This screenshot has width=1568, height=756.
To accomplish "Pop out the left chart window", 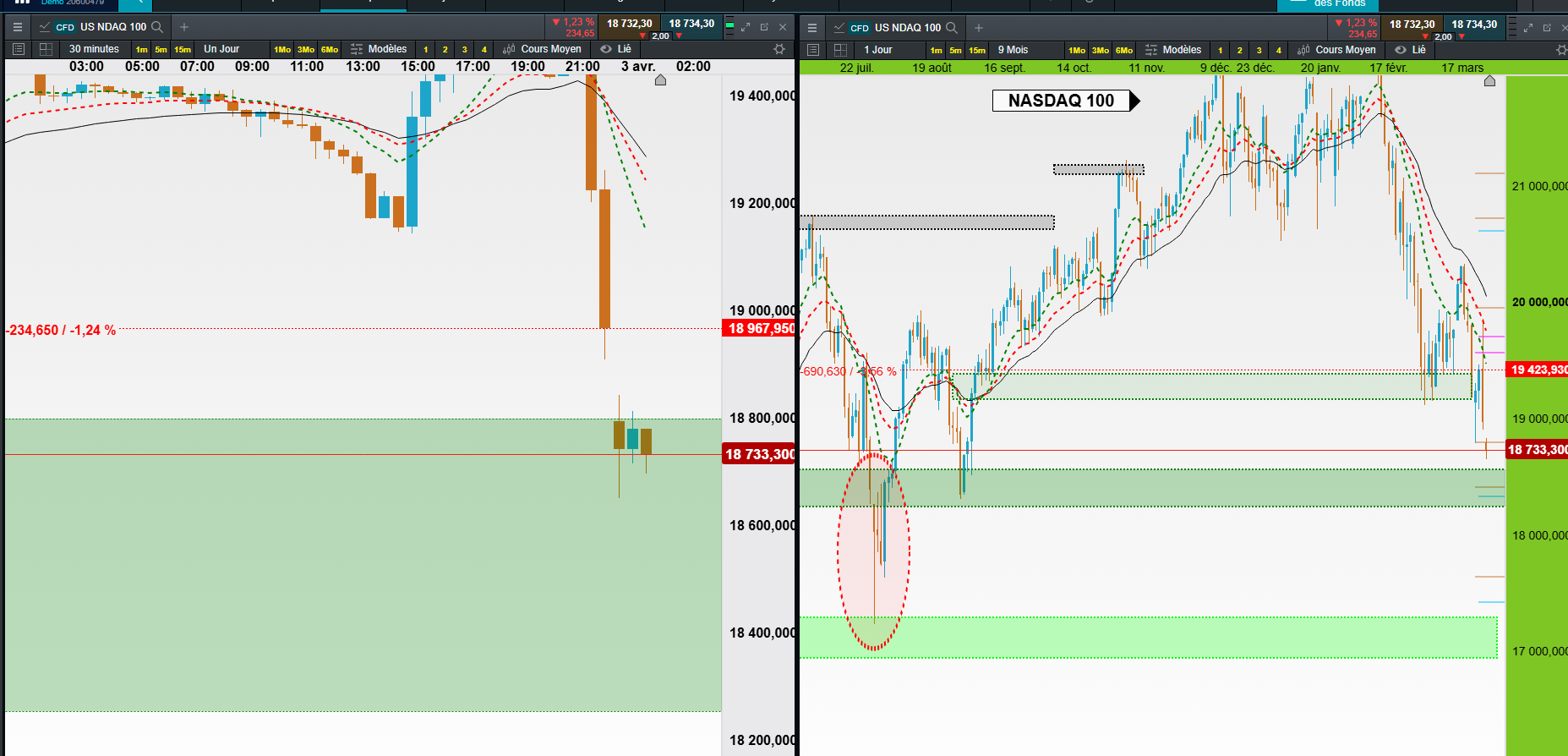I will coord(764,27).
